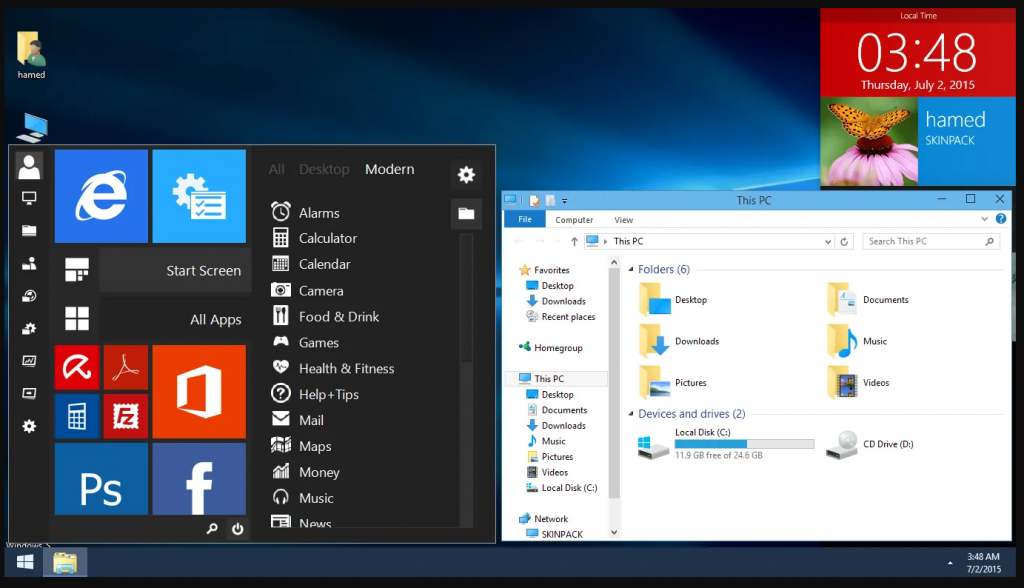Expand the ribbon chevron in This PC window
Viewport: 1024px width, 588px height.
(984, 219)
